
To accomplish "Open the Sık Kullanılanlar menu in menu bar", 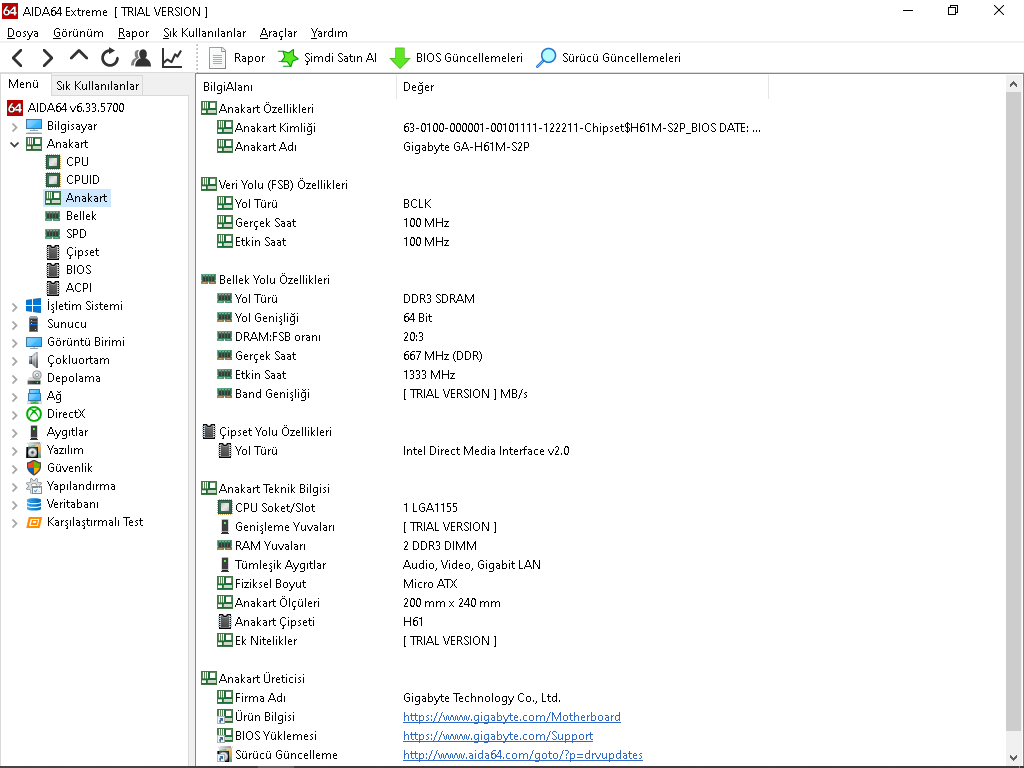I will pos(204,33).
